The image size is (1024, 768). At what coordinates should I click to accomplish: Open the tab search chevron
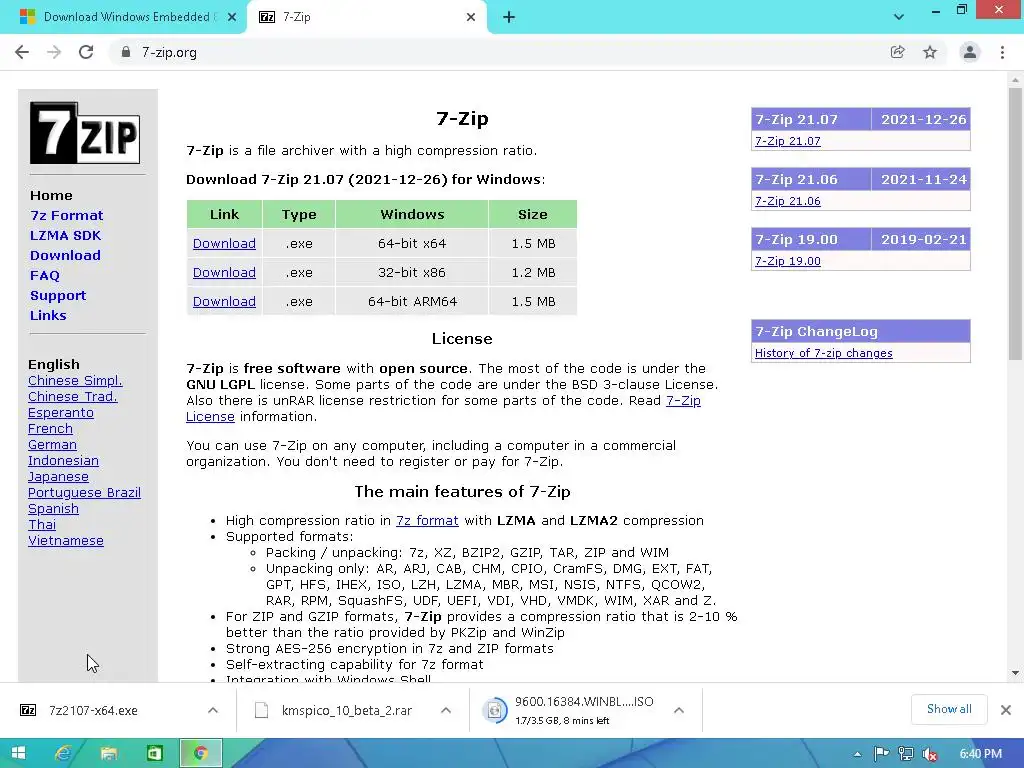coord(899,17)
